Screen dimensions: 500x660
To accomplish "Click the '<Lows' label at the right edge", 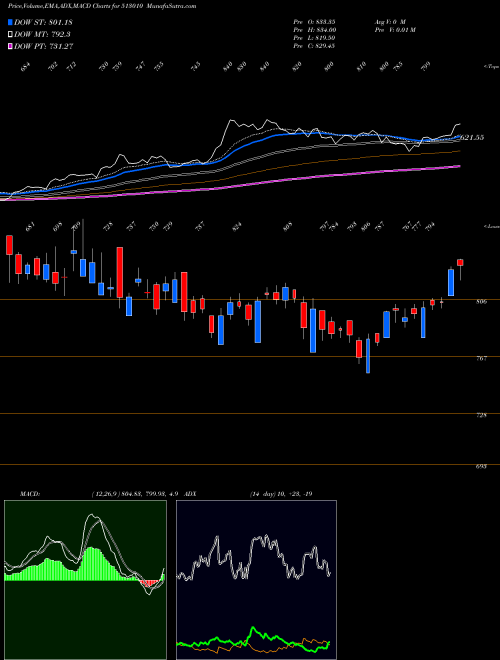I will point(491,227).
